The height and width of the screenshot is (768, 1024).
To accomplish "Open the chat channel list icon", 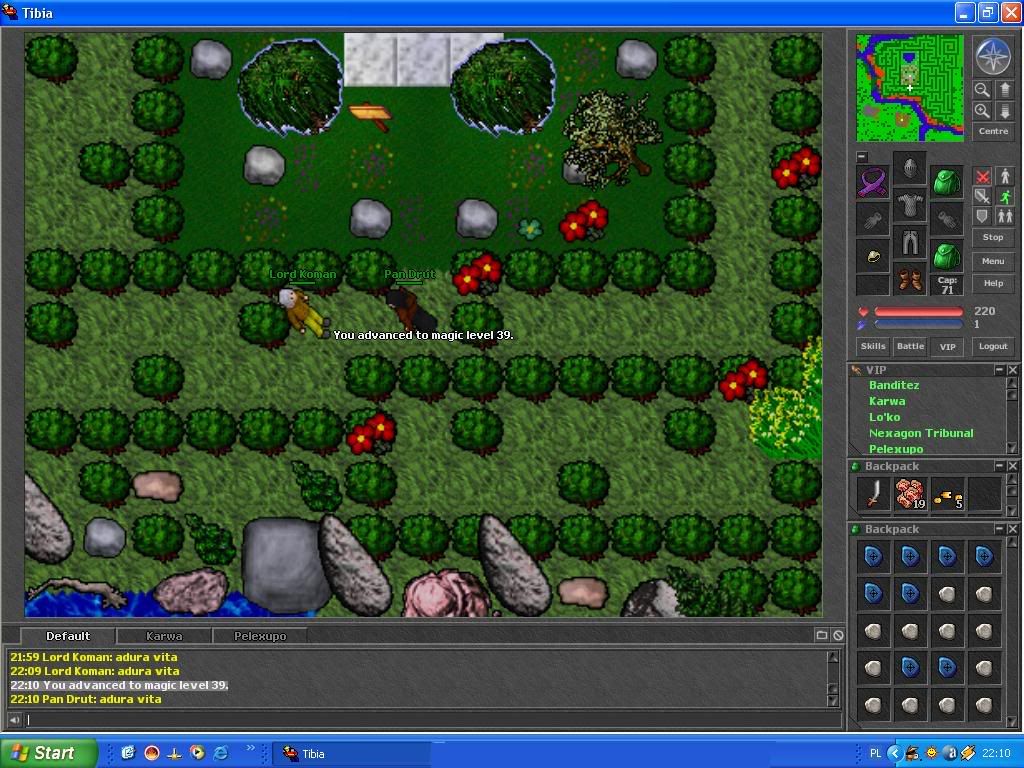I will (x=822, y=635).
